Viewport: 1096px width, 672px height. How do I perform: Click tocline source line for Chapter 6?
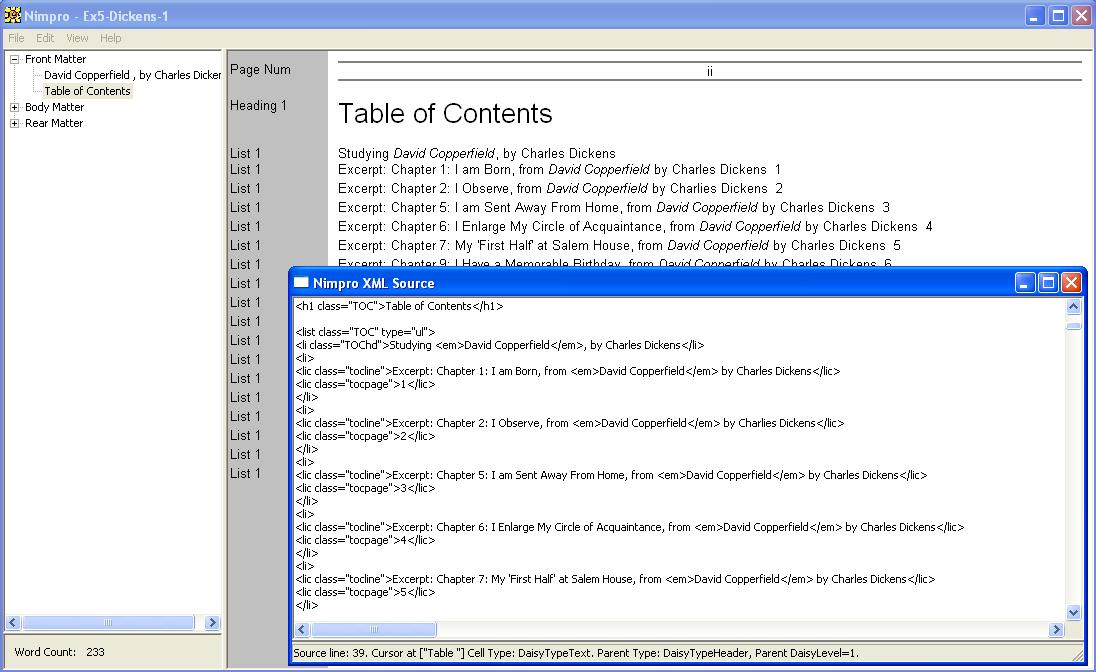(630, 527)
